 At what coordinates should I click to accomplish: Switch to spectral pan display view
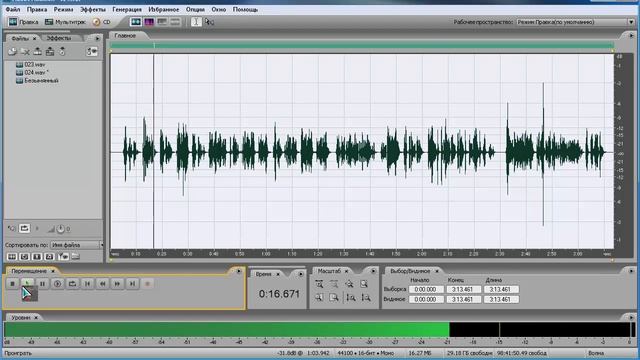tap(162, 22)
